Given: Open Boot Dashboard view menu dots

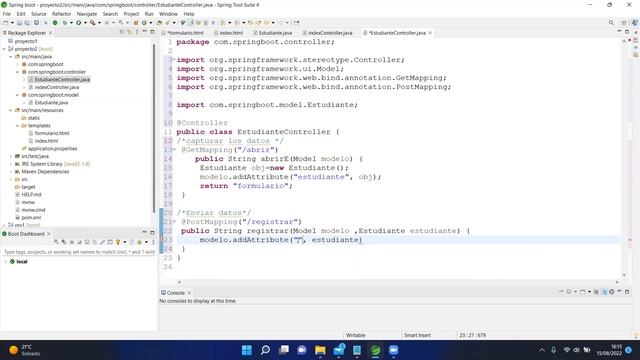Looking at the screenshot, I should (153, 242).
